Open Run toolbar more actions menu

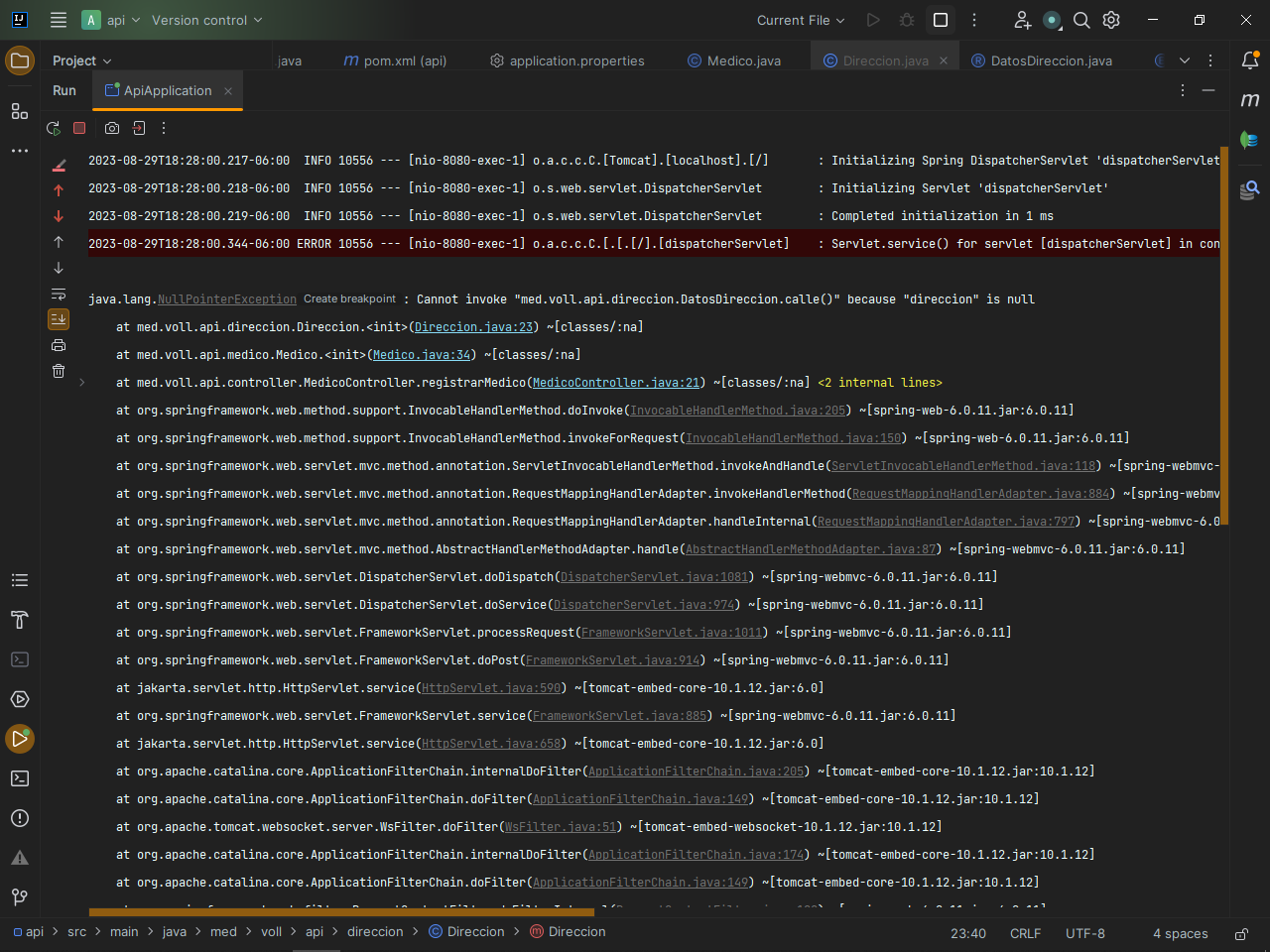[164, 128]
